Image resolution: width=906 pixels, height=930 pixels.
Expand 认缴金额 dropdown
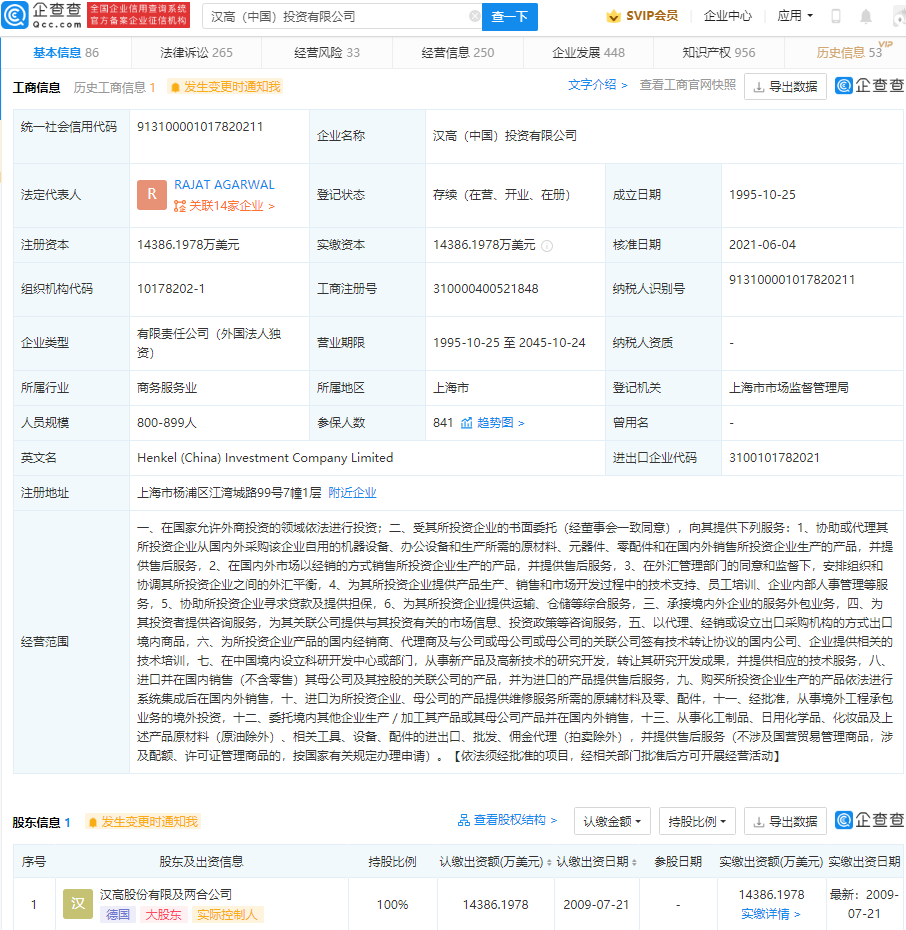612,821
